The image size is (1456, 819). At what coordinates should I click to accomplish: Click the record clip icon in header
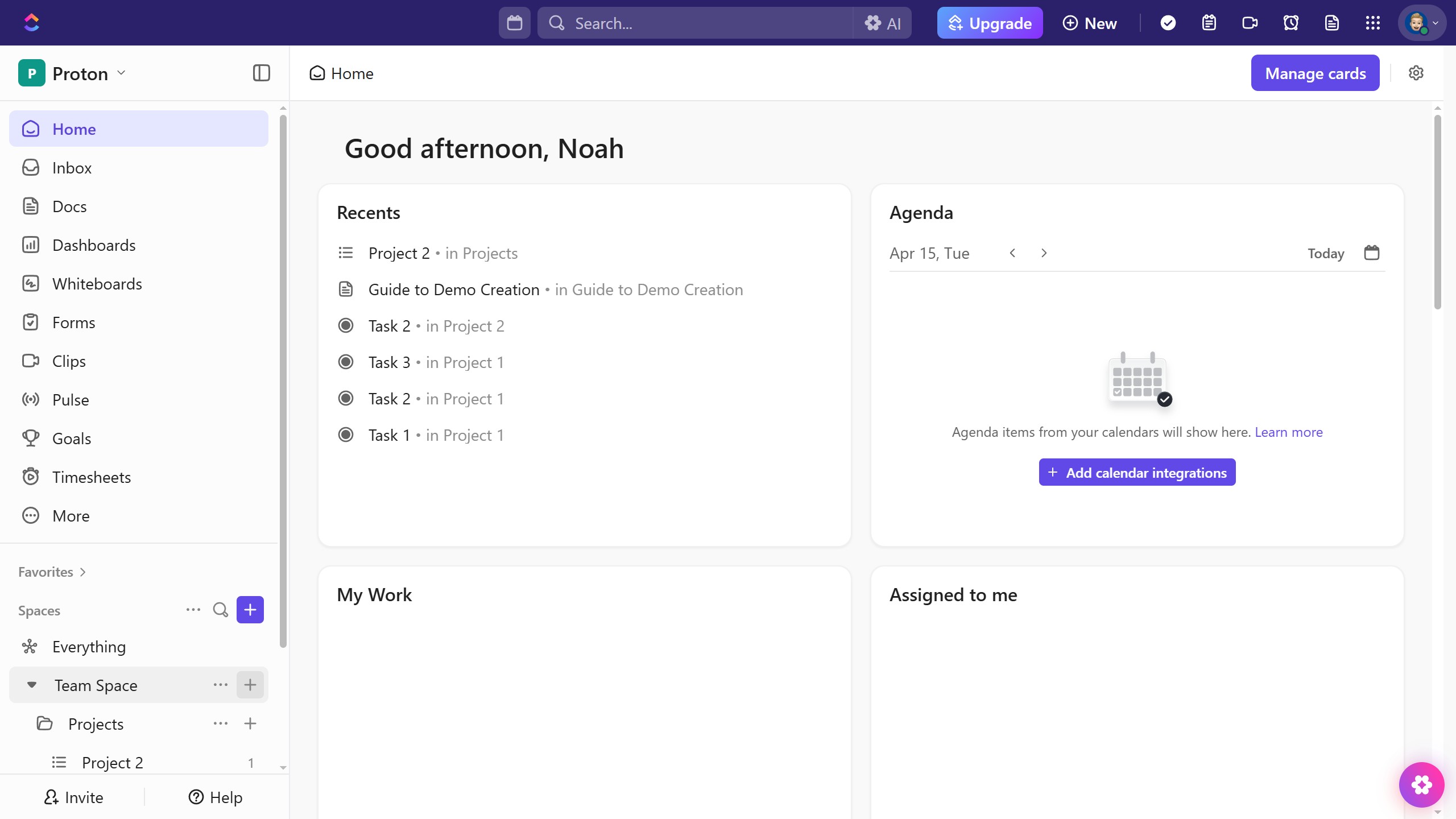pyautogui.click(x=1250, y=23)
